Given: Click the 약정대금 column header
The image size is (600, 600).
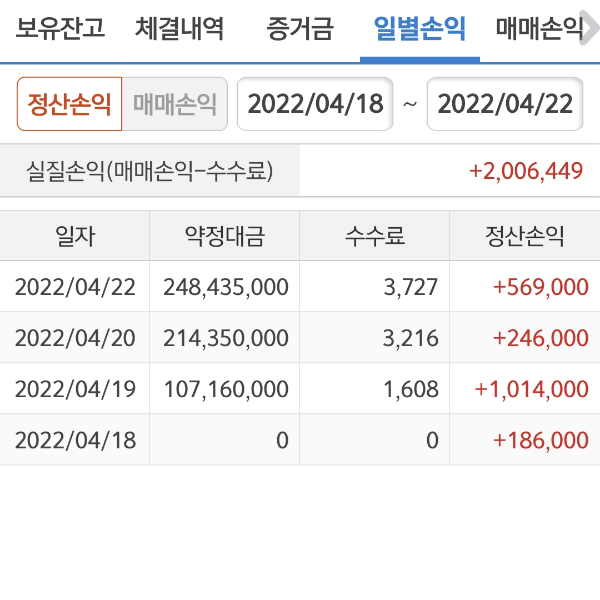Looking at the screenshot, I should click(225, 237).
